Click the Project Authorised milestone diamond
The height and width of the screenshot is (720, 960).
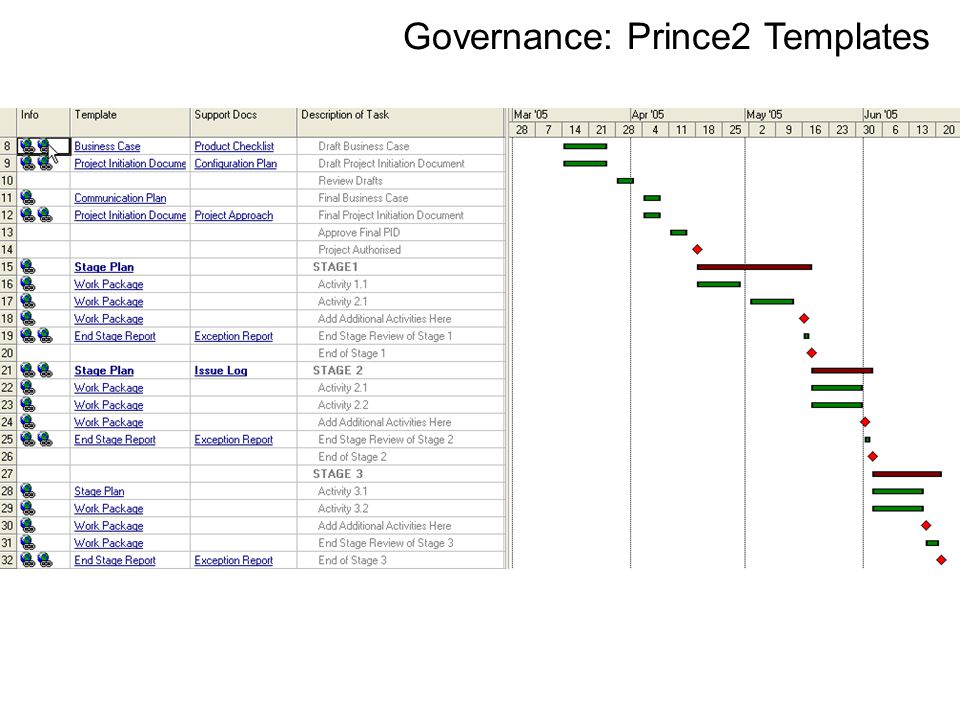click(697, 249)
